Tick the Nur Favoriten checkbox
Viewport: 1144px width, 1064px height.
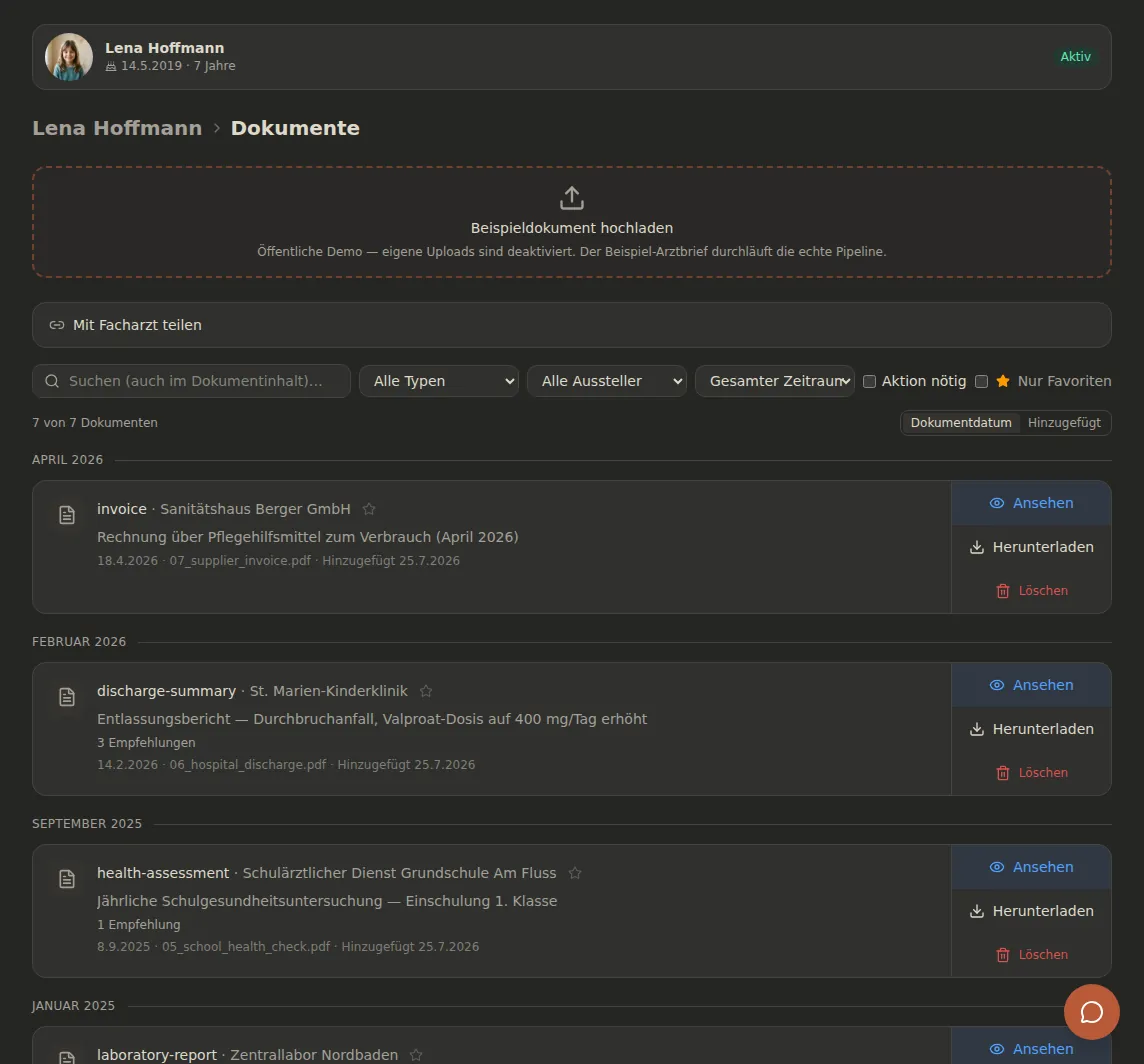click(981, 382)
